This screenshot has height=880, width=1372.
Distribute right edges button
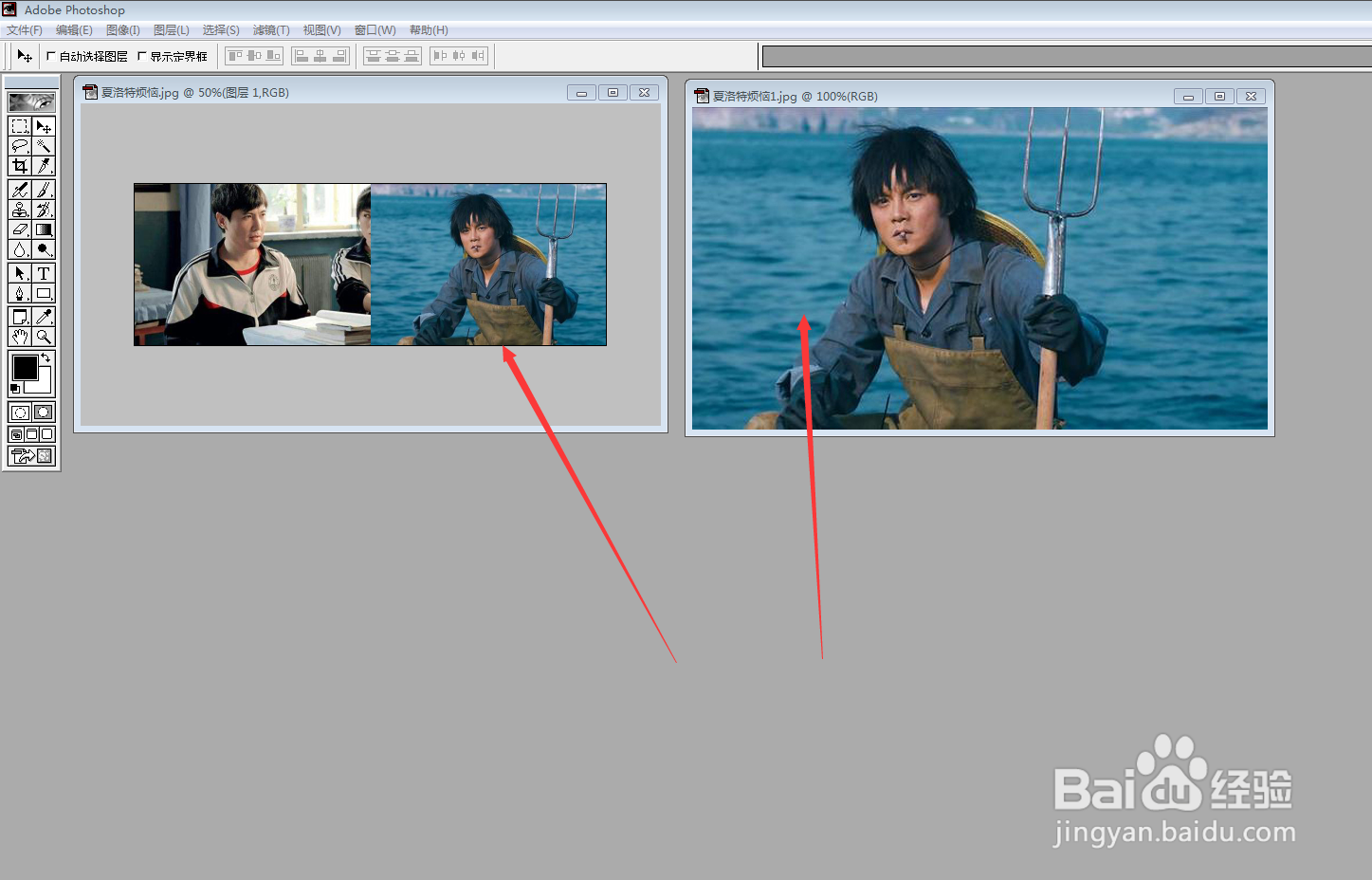478,56
